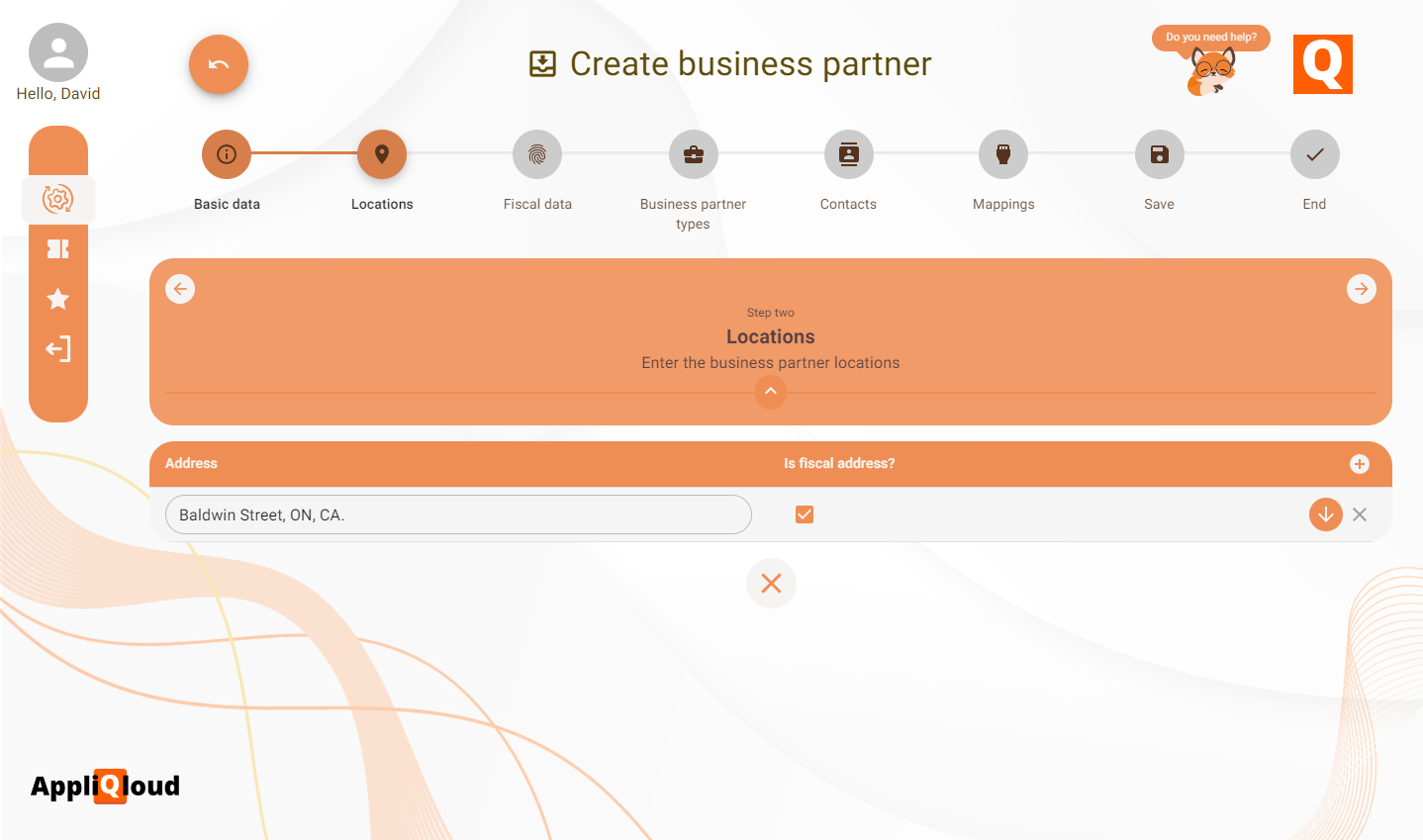
Task: Click the orange back arrow near Hello, David
Action: 218,63
